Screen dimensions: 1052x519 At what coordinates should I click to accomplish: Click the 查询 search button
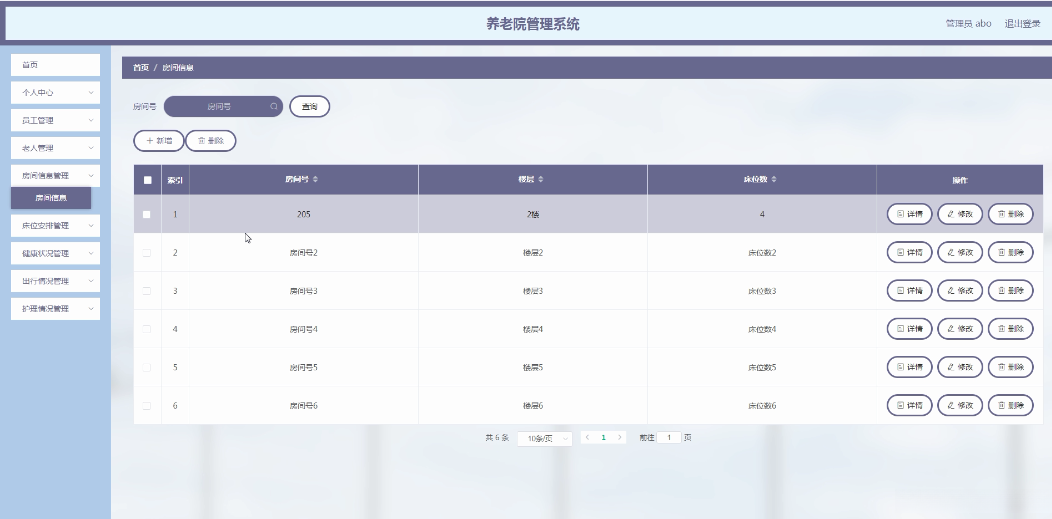[309, 107]
